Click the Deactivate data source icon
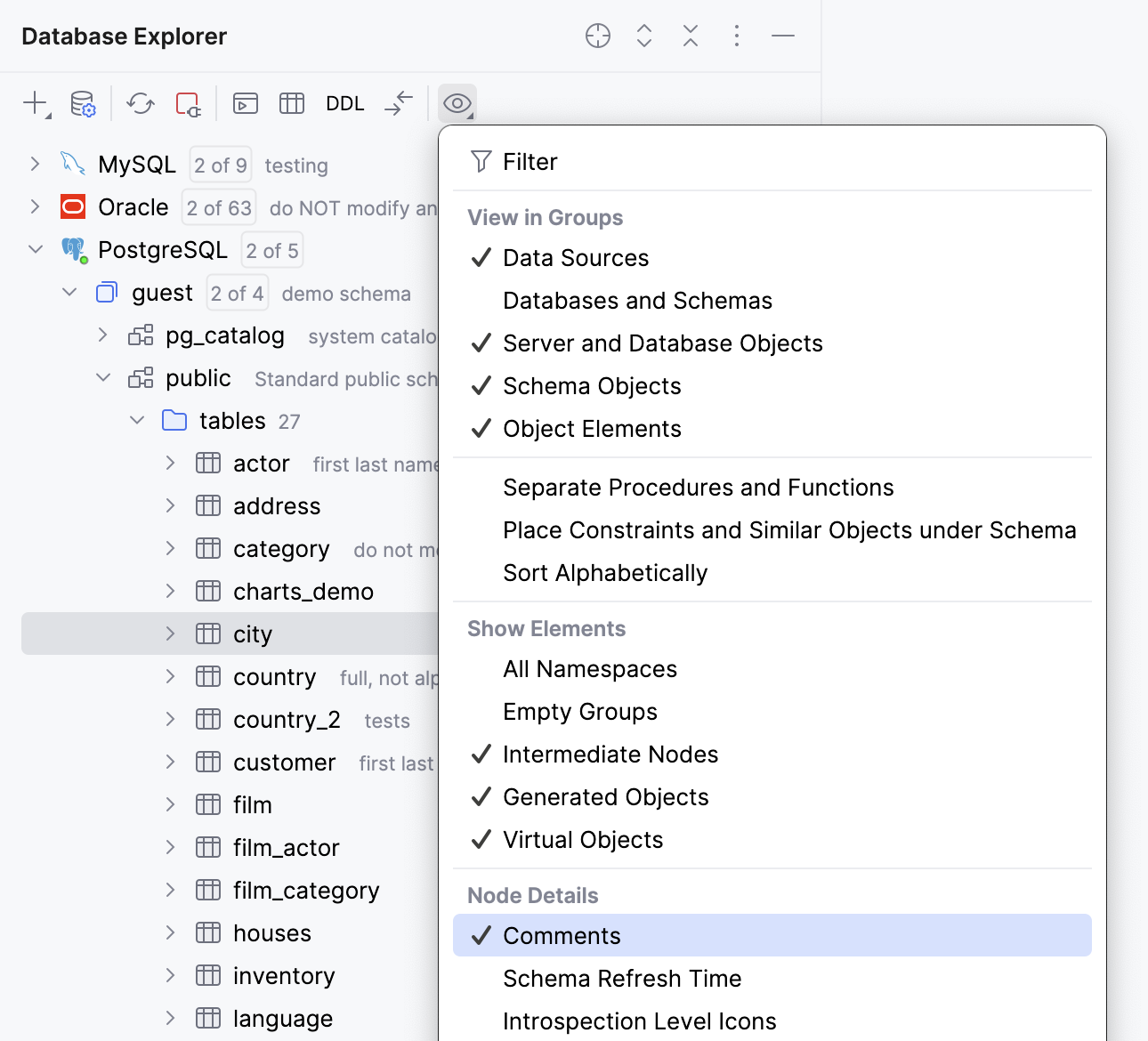Viewport: 1148px width, 1041px height. pyautogui.click(x=188, y=103)
